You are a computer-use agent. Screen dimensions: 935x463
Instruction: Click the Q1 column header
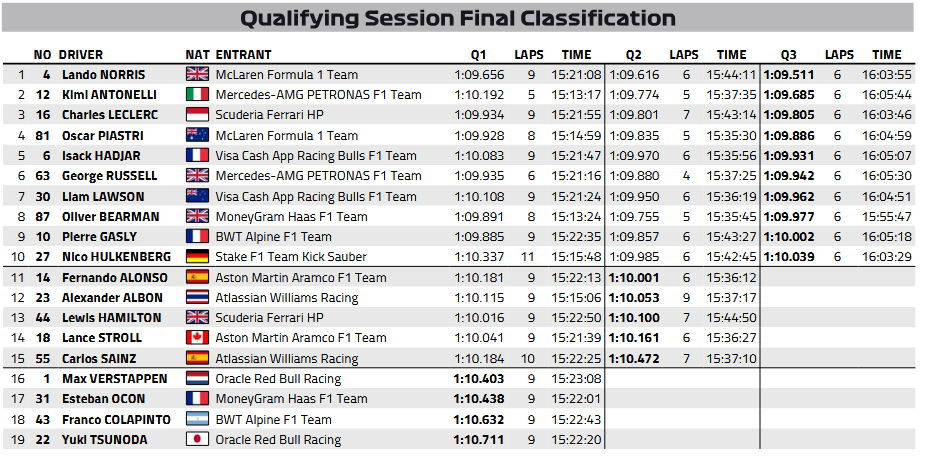(478, 55)
